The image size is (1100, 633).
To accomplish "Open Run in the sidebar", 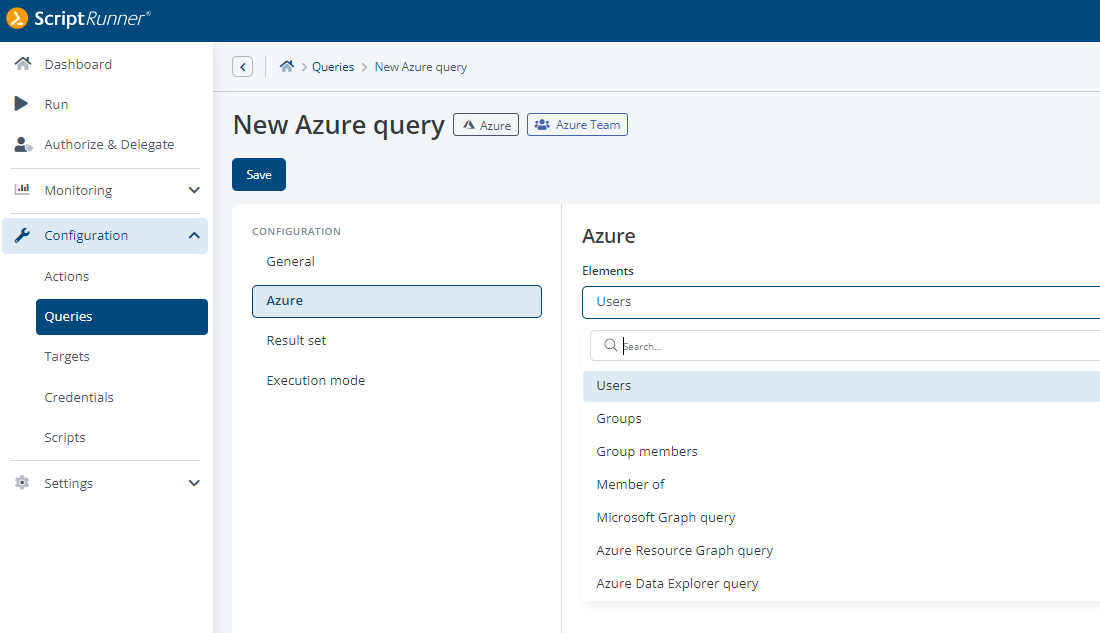I will click(x=56, y=105).
